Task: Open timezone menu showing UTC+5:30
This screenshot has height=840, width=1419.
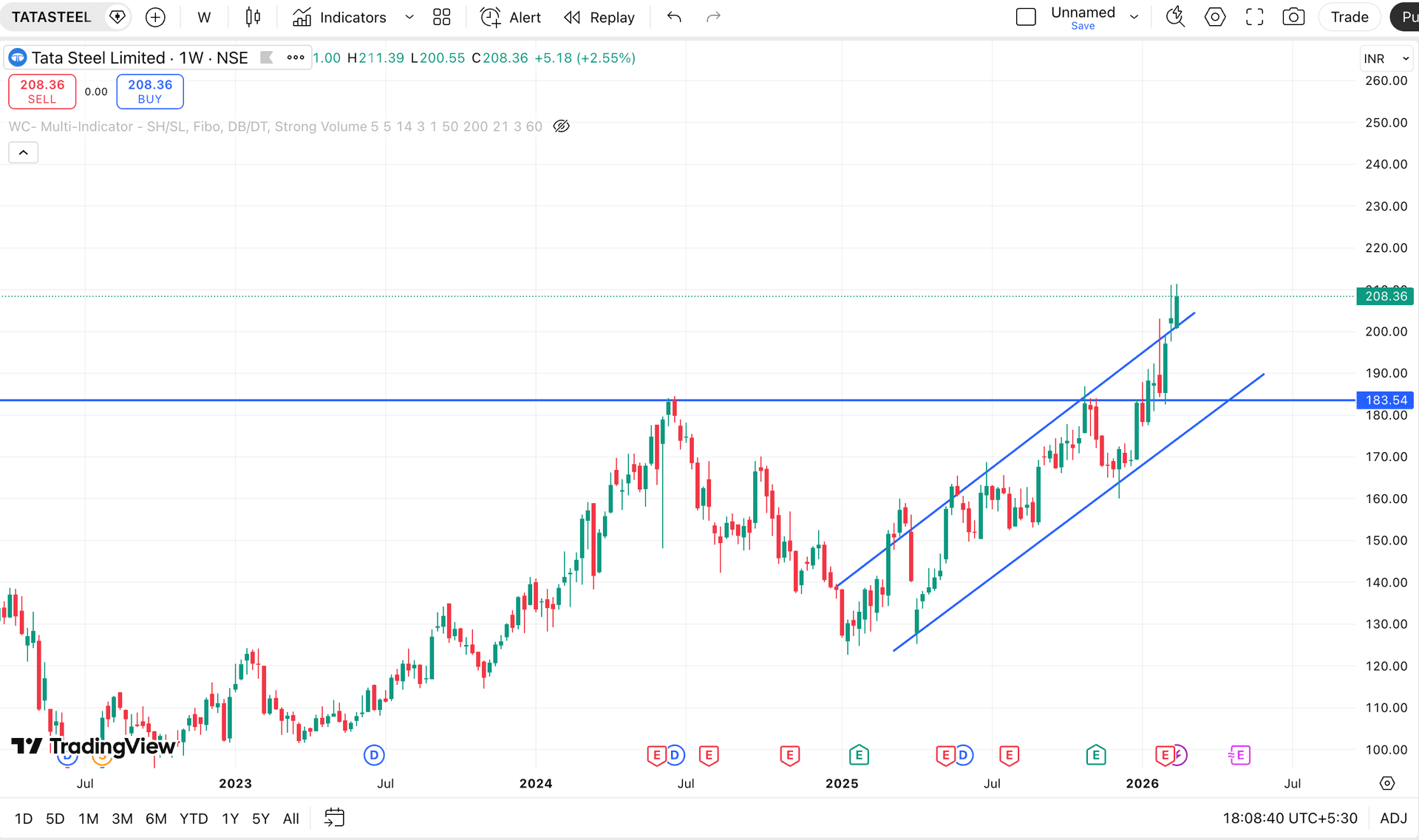Action: click(1290, 819)
